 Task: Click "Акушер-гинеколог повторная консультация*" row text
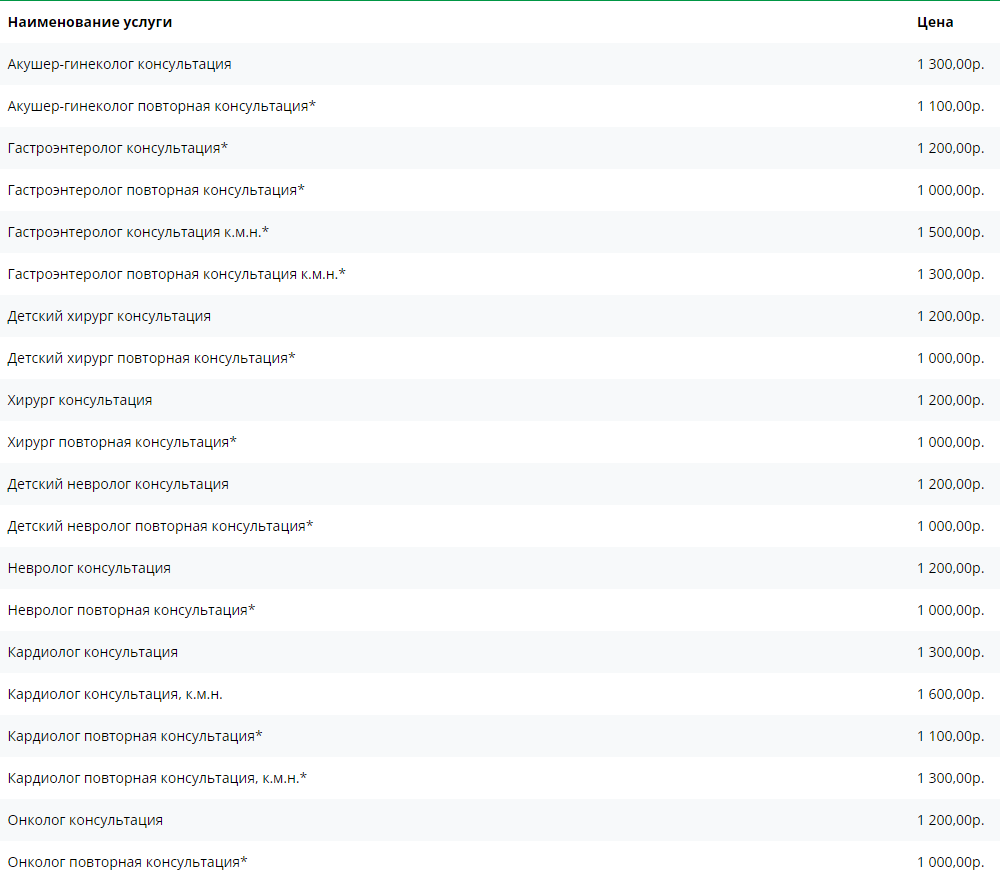161,106
